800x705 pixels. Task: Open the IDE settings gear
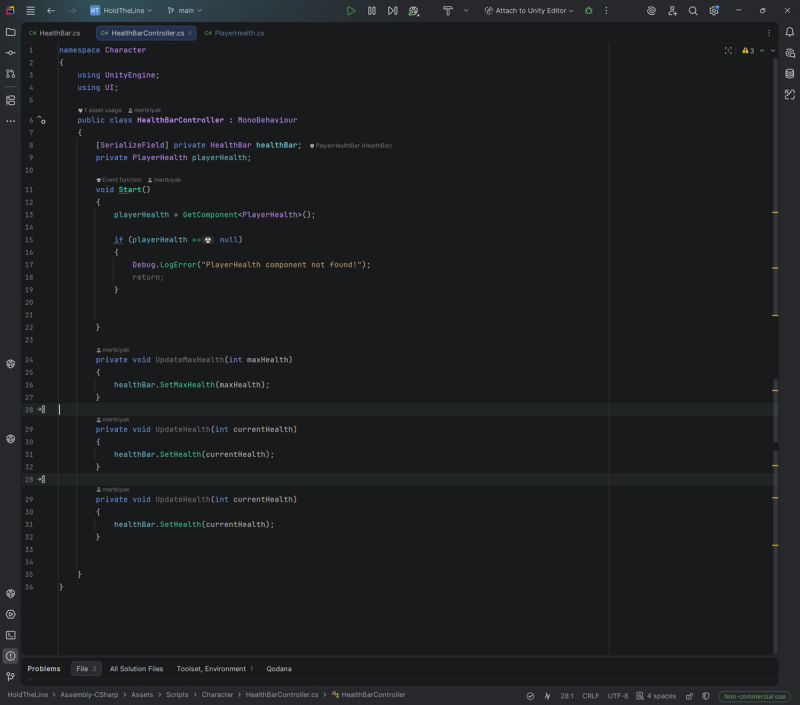(714, 11)
